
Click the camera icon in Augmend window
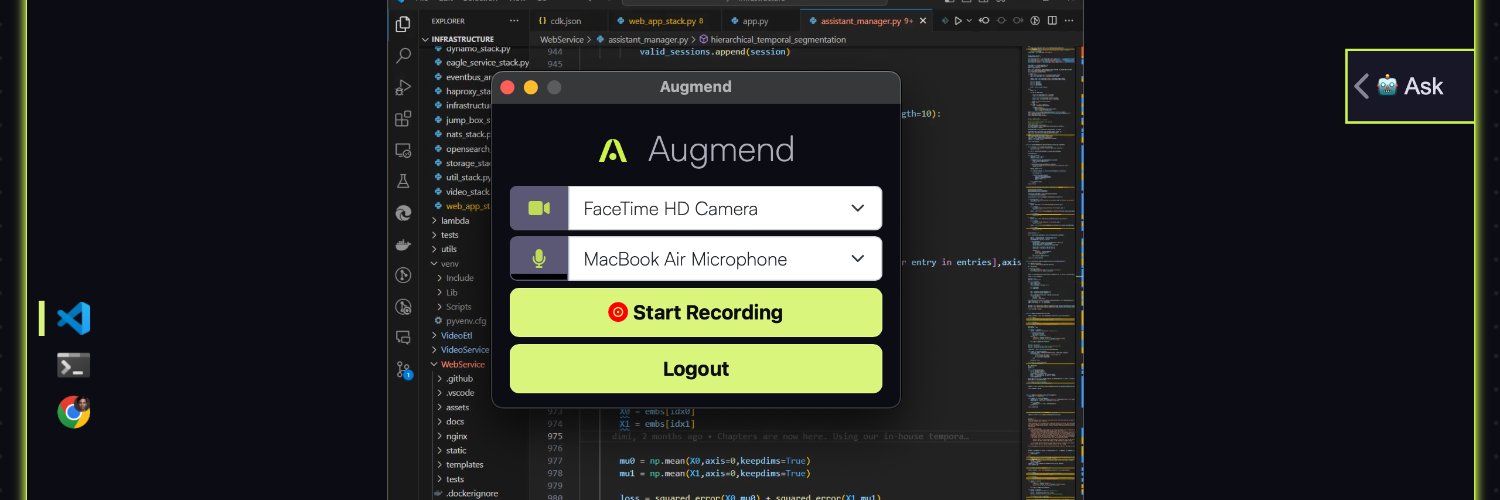539,208
